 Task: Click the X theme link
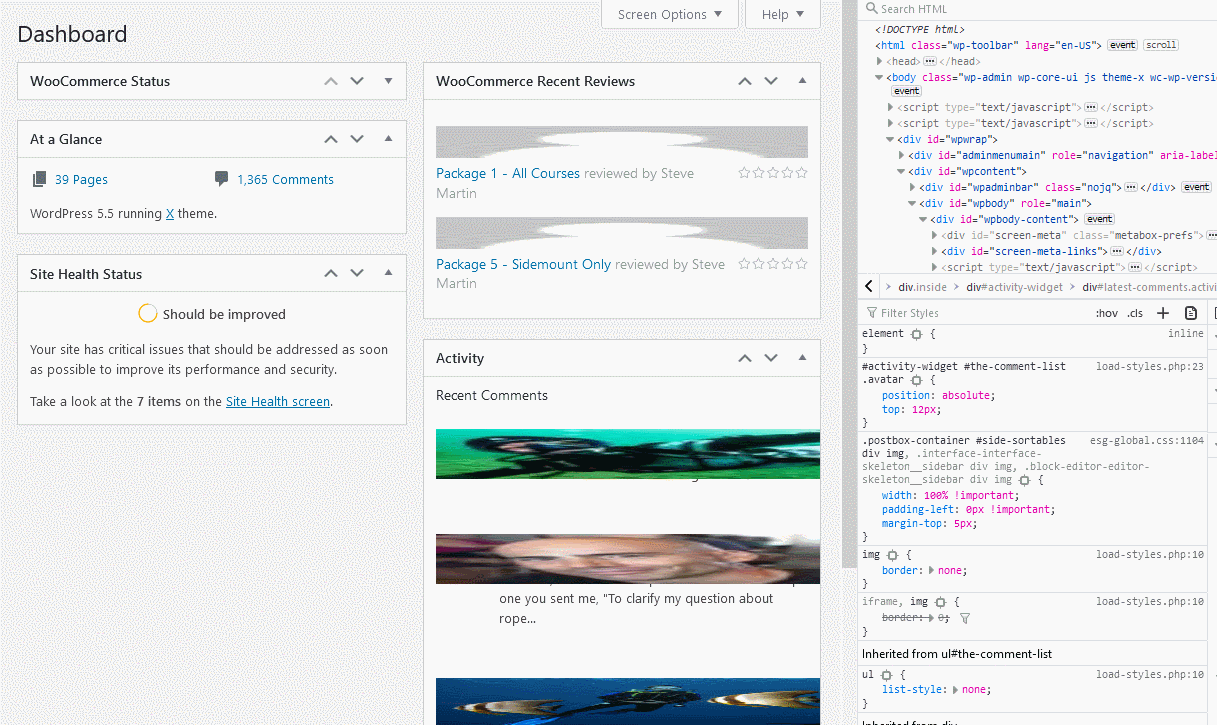click(170, 213)
